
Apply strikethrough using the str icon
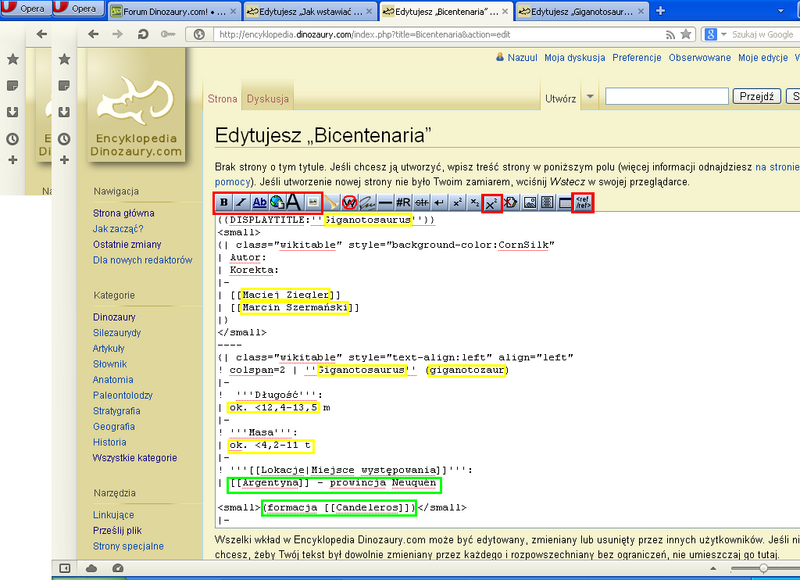(x=421, y=203)
